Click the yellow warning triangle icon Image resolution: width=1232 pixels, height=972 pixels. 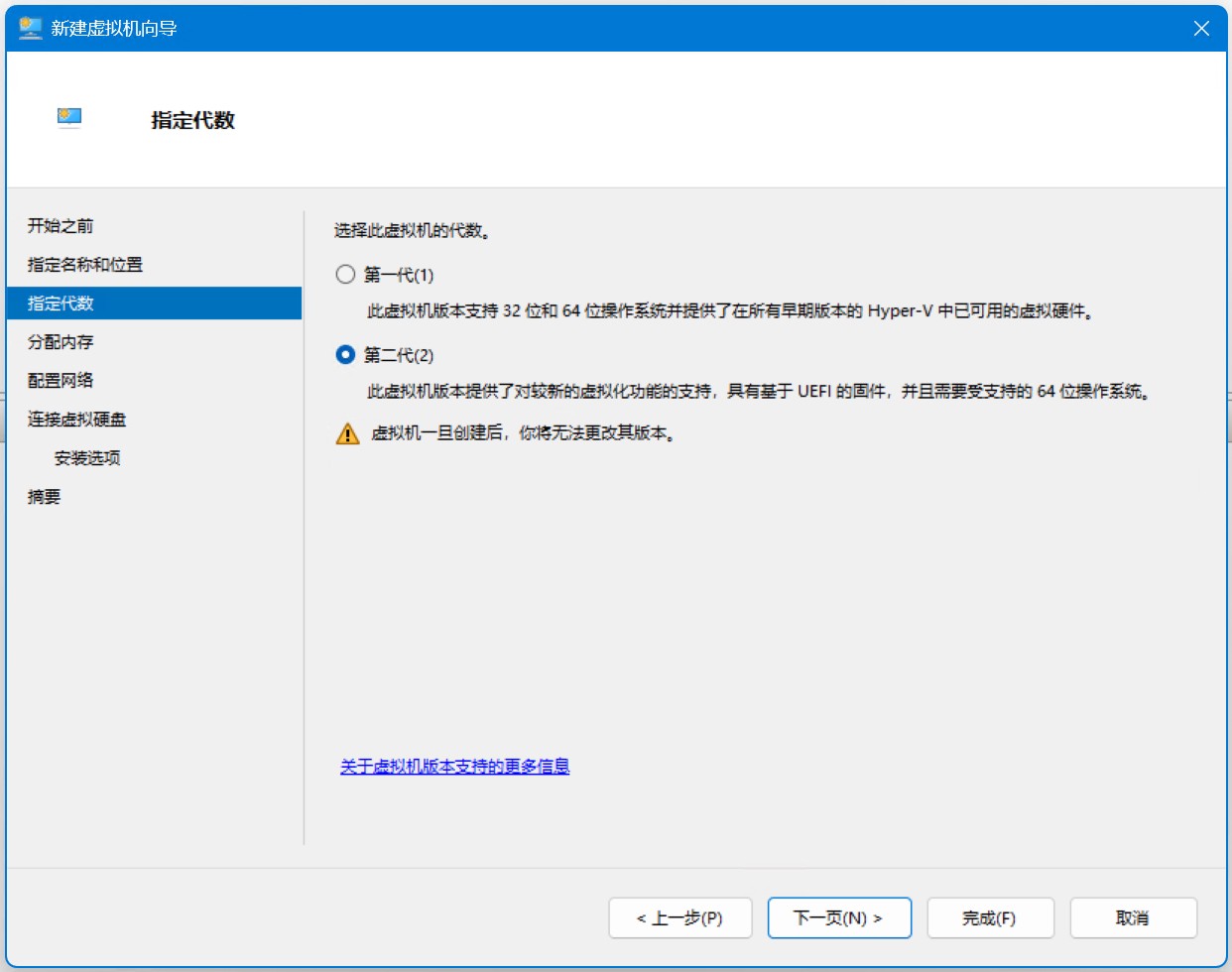(347, 433)
